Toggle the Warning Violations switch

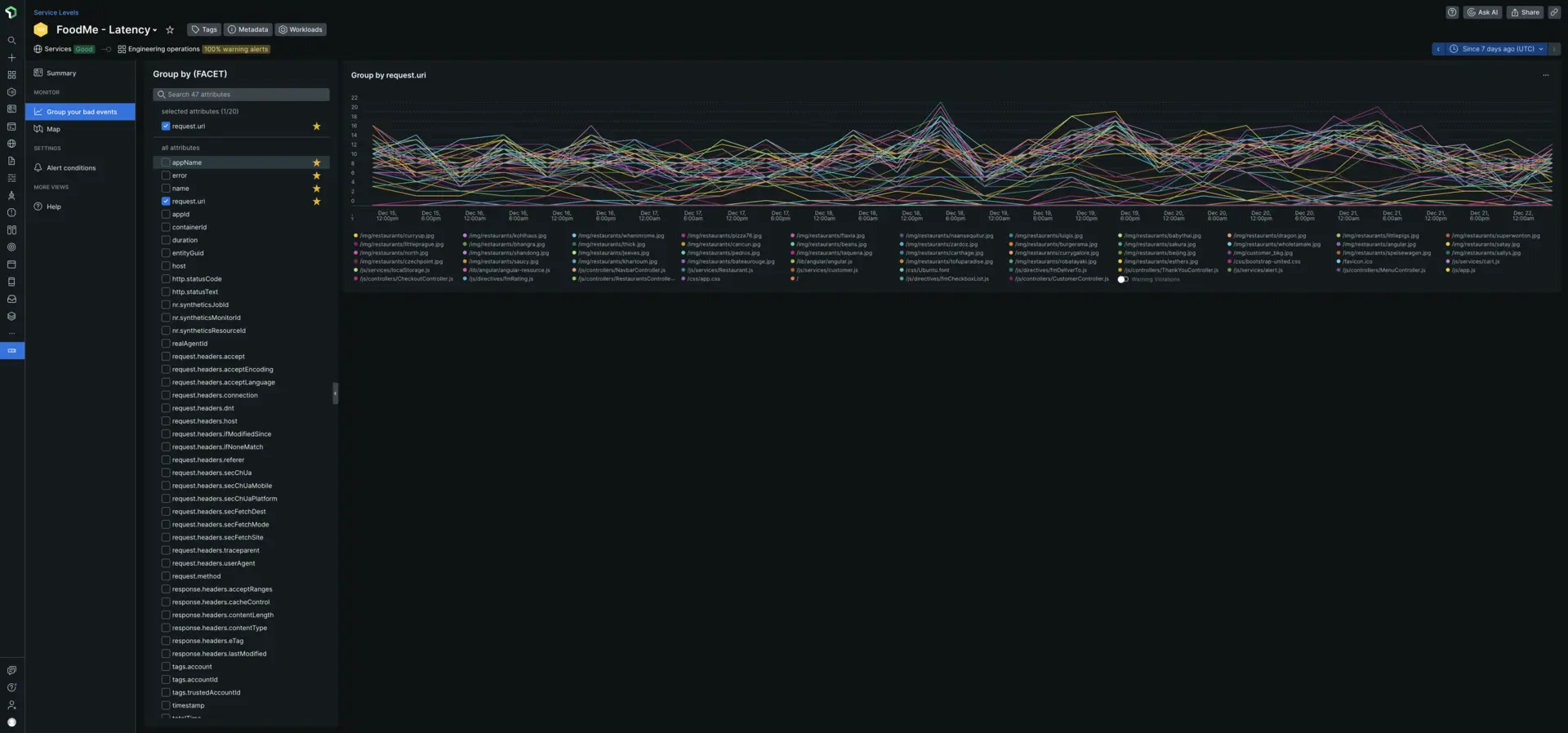click(1123, 279)
